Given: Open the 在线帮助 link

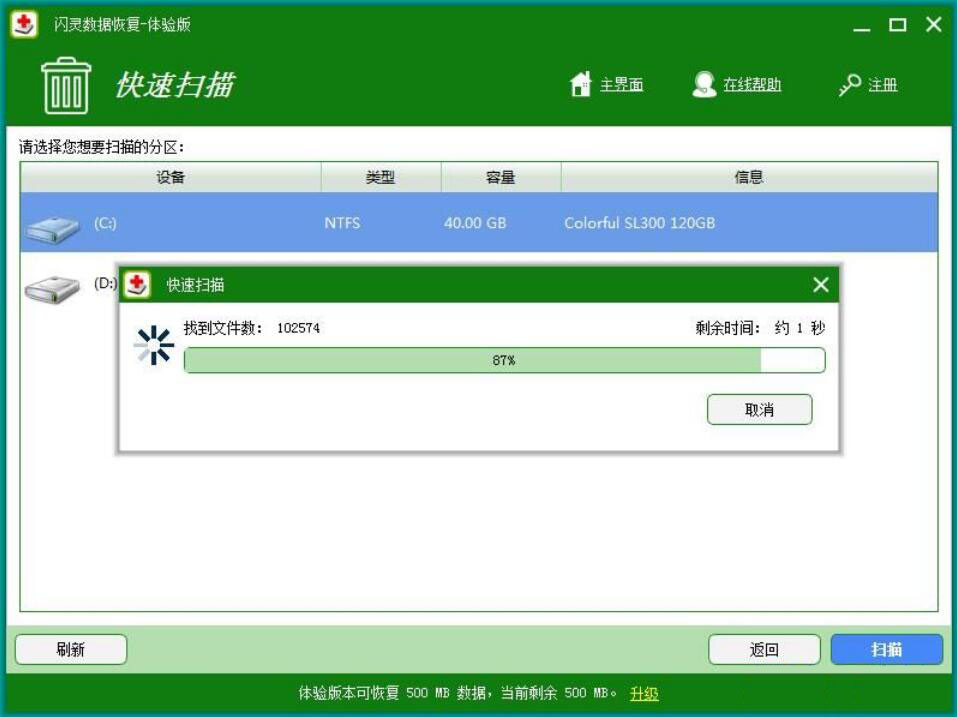Looking at the screenshot, I should point(752,85).
